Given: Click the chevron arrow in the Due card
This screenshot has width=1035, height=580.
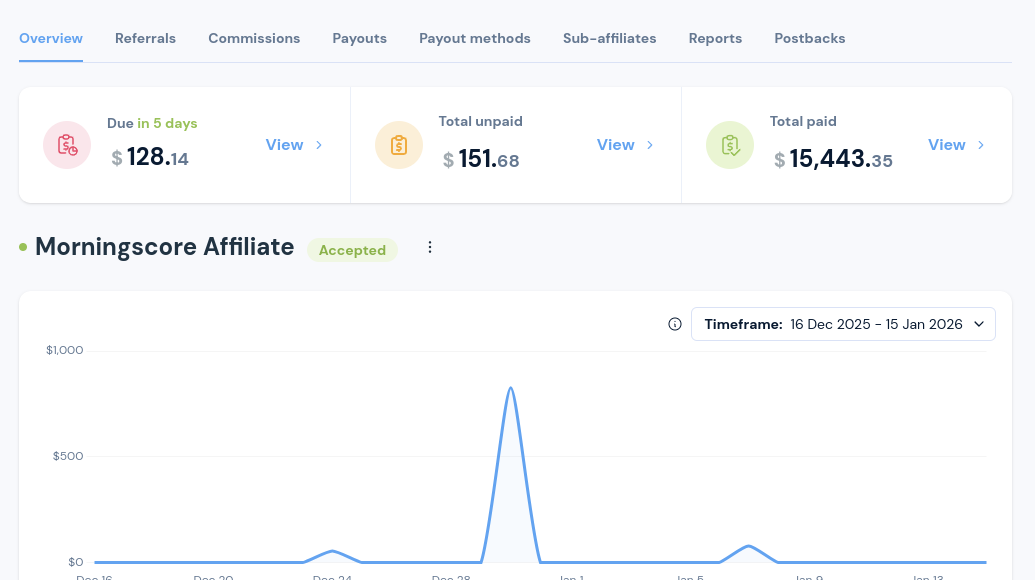Looking at the screenshot, I should (x=319, y=145).
